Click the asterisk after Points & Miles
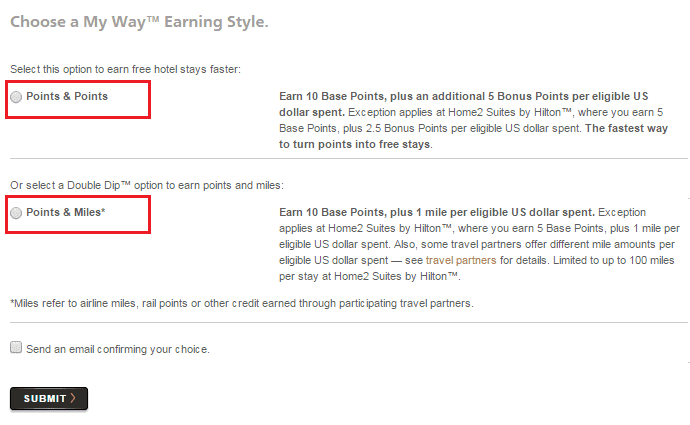This screenshot has height=425, width=690. pyautogui.click(x=102, y=212)
